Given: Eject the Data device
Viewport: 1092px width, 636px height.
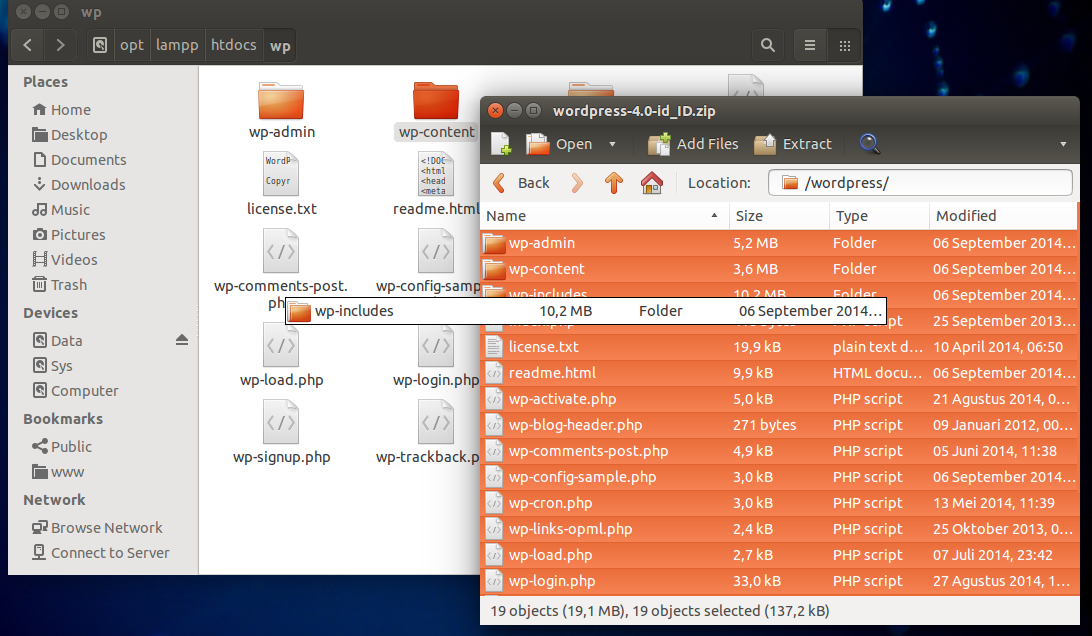Looking at the screenshot, I should 181,340.
